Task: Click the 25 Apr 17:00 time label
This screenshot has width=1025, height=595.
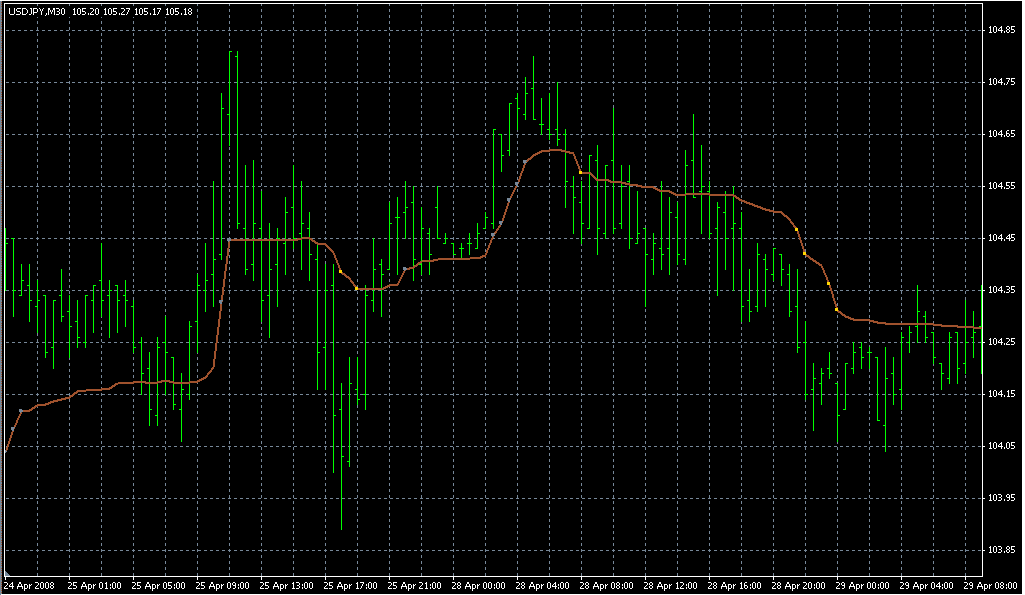Action: pos(348,585)
